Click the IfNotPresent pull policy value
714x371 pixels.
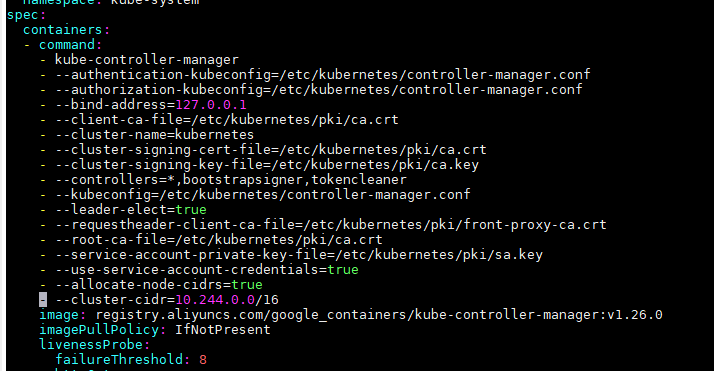[223, 330]
